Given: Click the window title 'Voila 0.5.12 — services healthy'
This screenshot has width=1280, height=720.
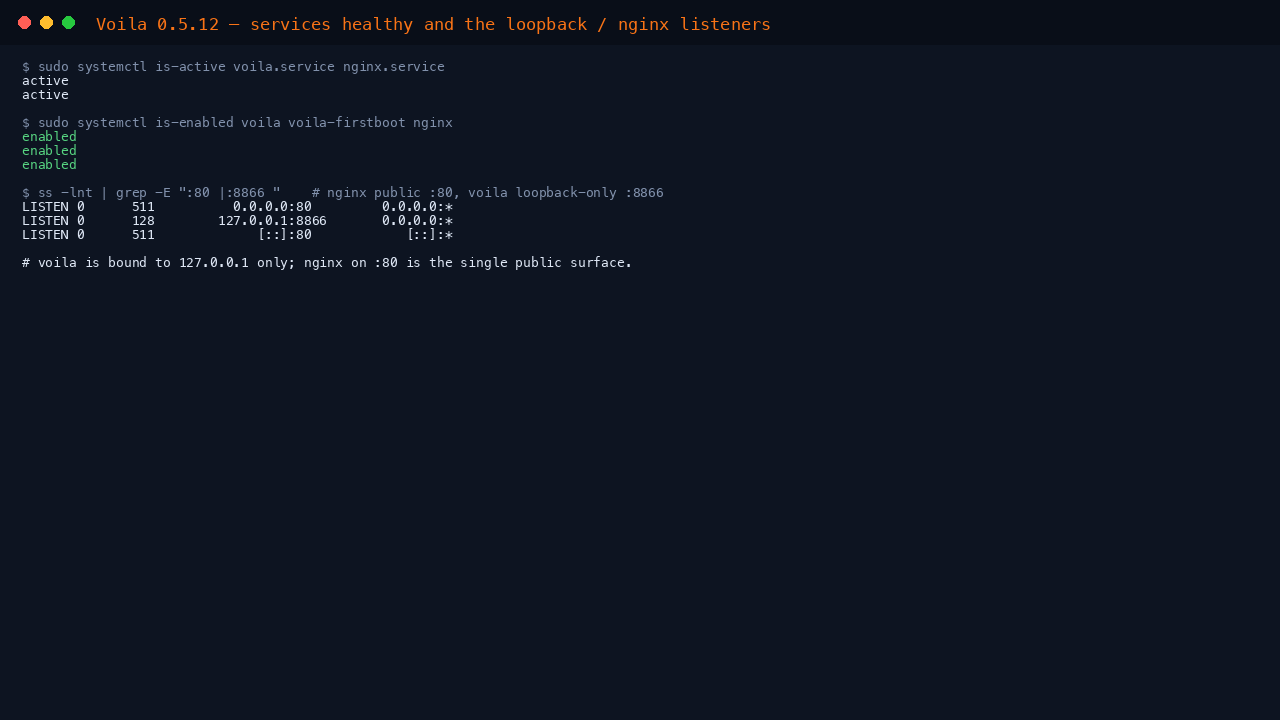Looking at the screenshot, I should click(x=433, y=24).
